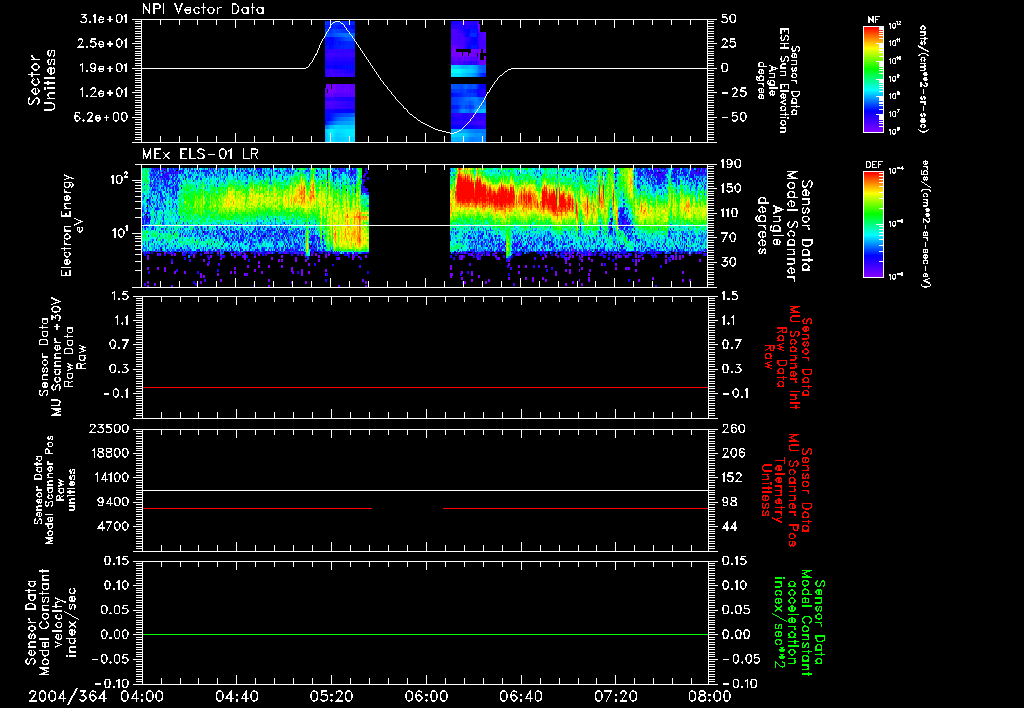The height and width of the screenshot is (708, 1024).
Task: Click the NF label above the color bar
Action: click(874, 20)
